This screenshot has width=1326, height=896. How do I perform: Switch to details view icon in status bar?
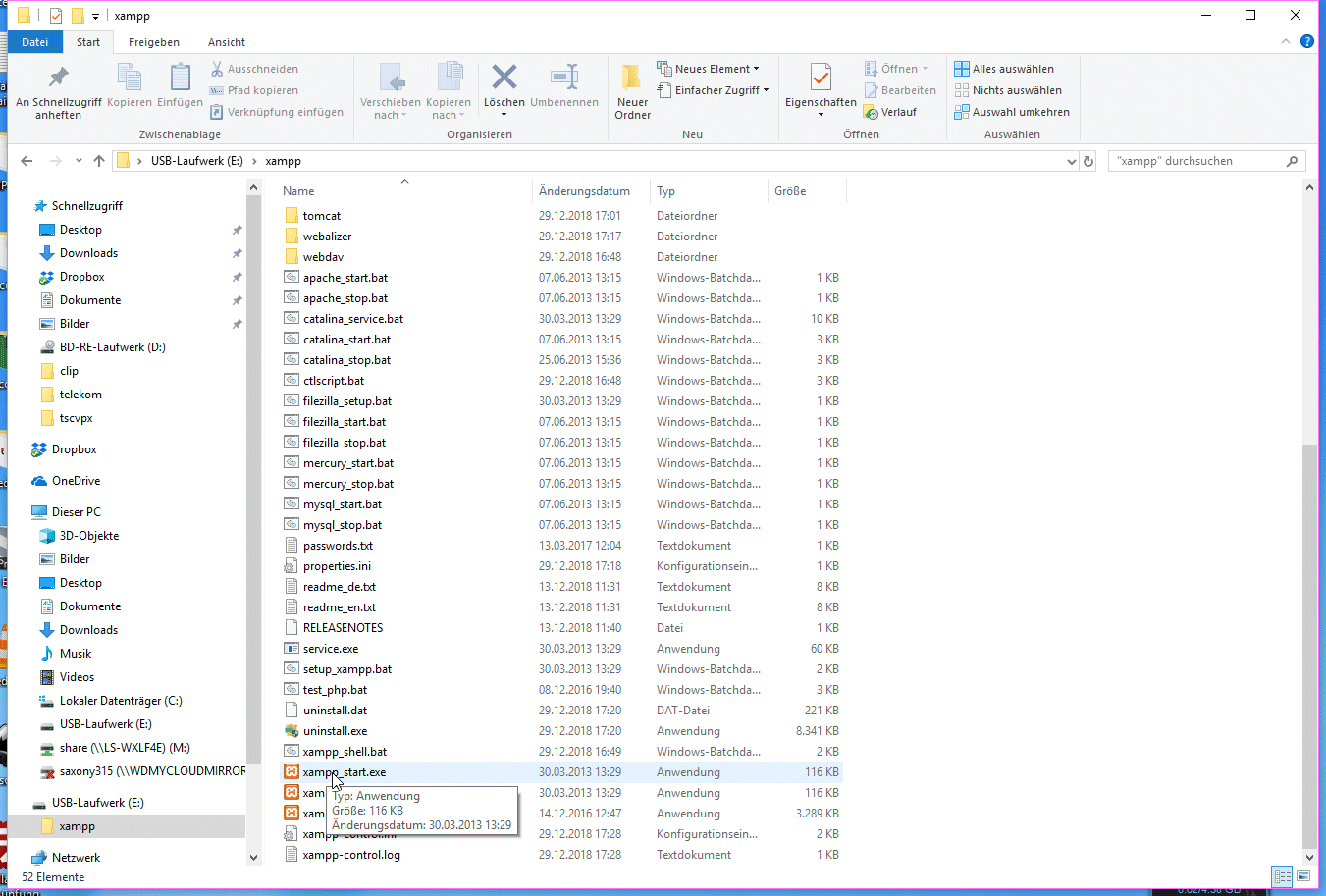(1282, 876)
